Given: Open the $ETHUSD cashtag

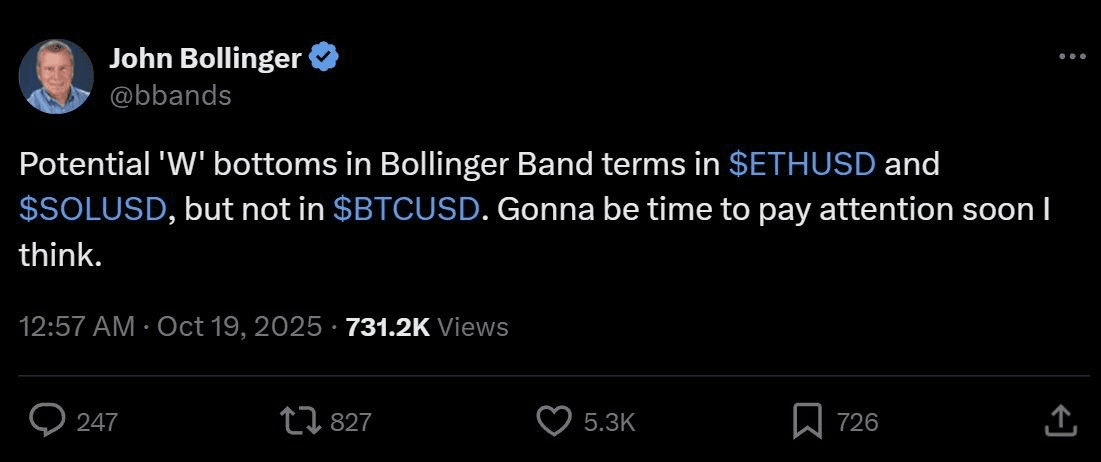Looking at the screenshot, I should [803, 164].
